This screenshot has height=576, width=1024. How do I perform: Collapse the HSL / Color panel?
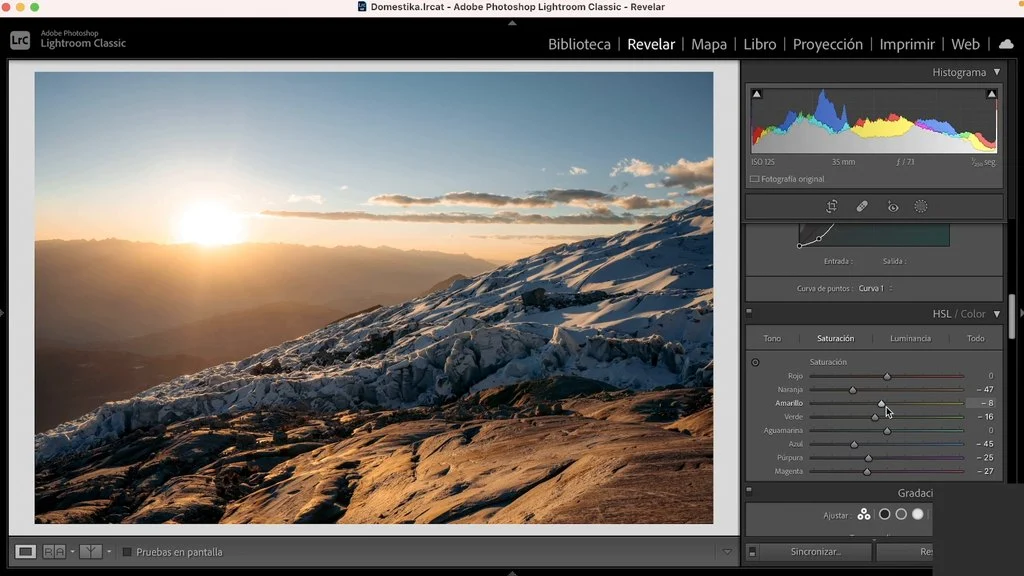[x=997, y=313]
